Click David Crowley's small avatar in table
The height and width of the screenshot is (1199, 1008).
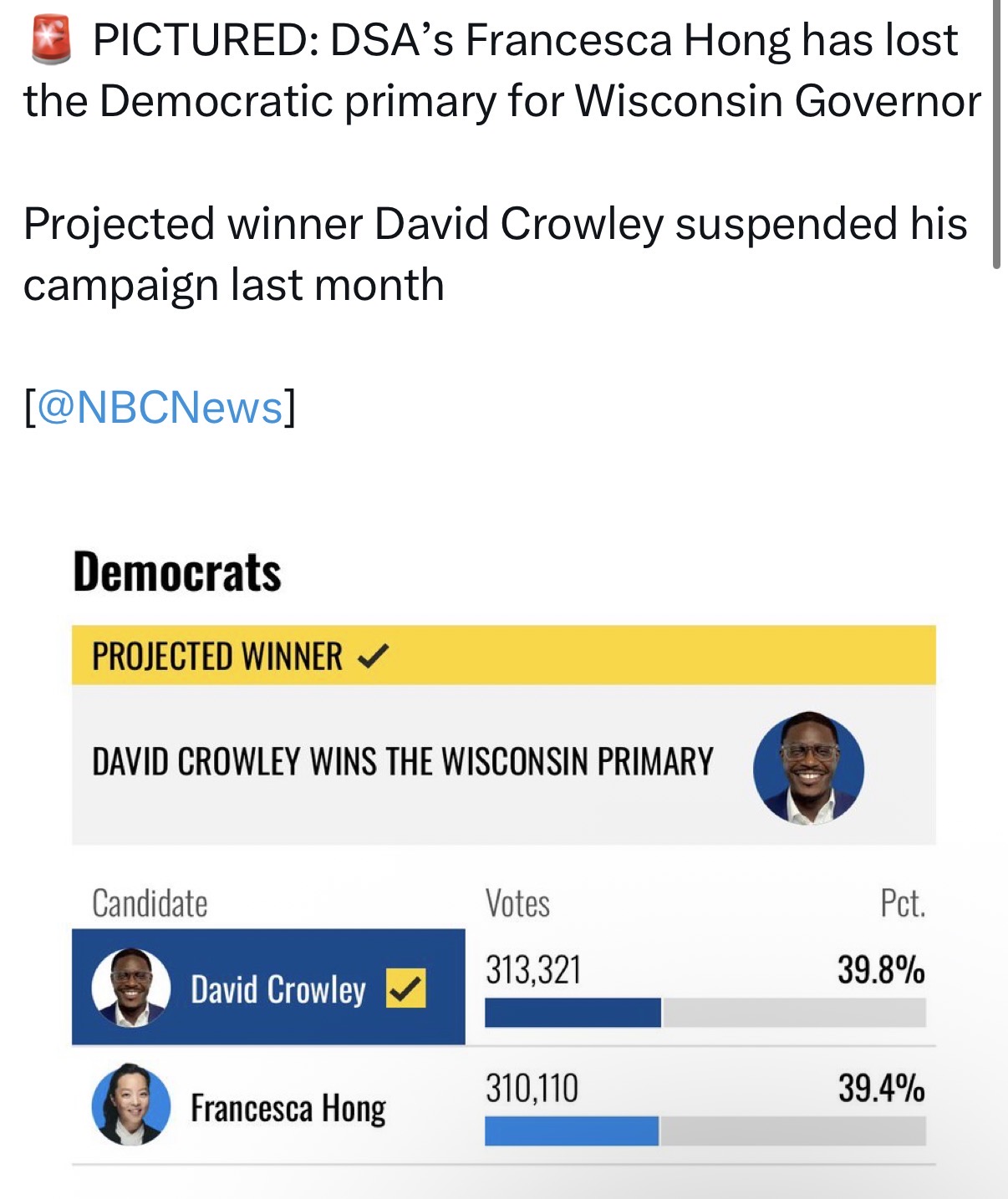click(131, 988)
